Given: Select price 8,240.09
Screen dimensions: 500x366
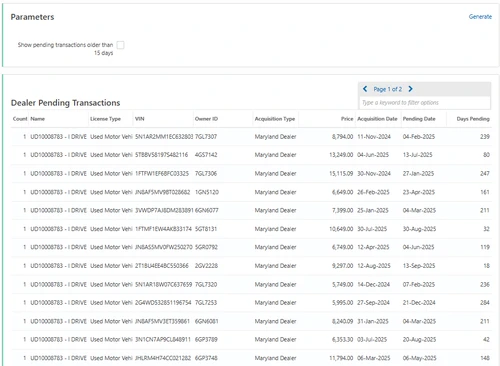Looking at the screenshot, I should click(x=342, y=321).
